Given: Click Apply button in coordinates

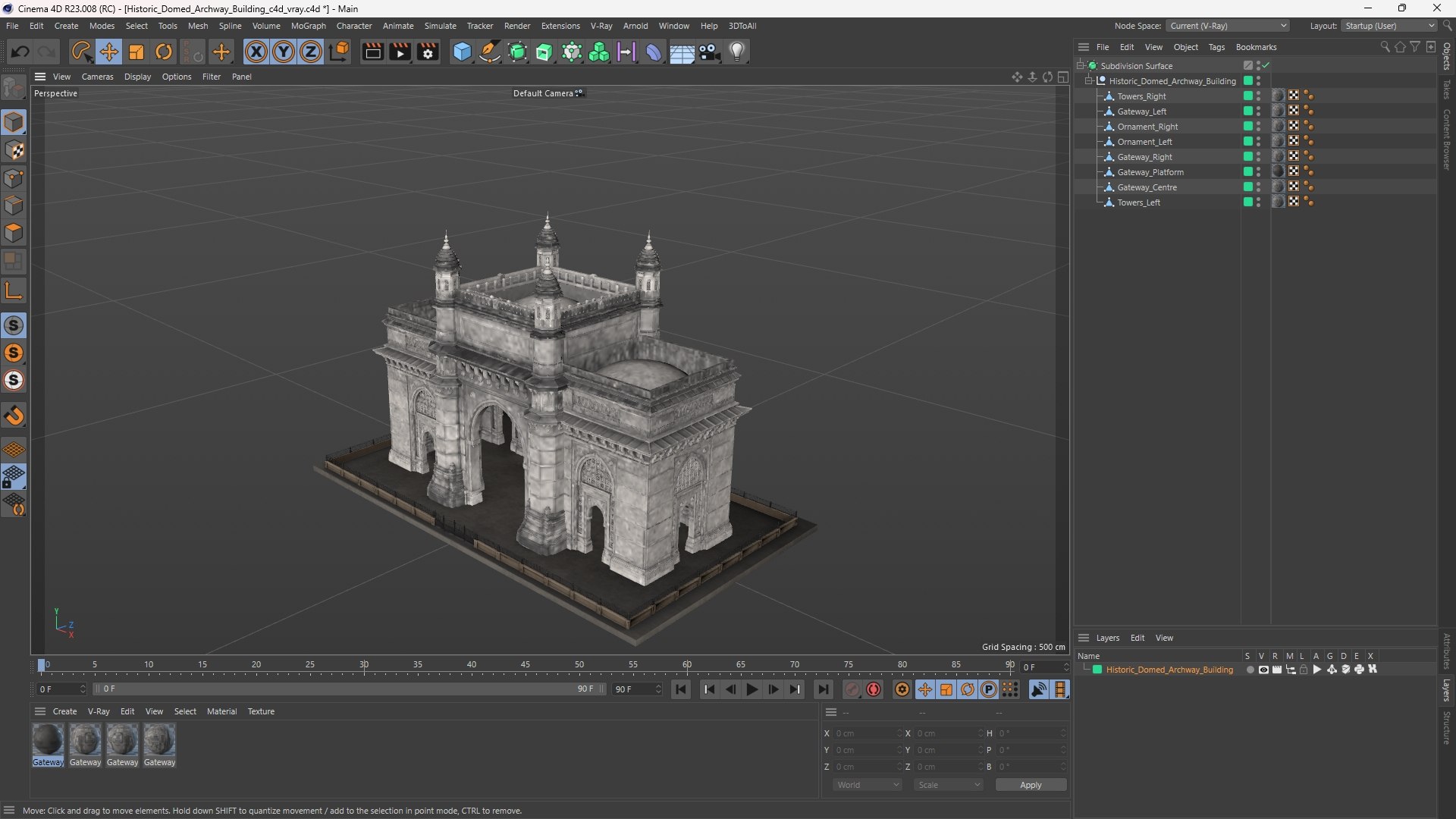Looking at the screenshot, I should [1031, 785].
